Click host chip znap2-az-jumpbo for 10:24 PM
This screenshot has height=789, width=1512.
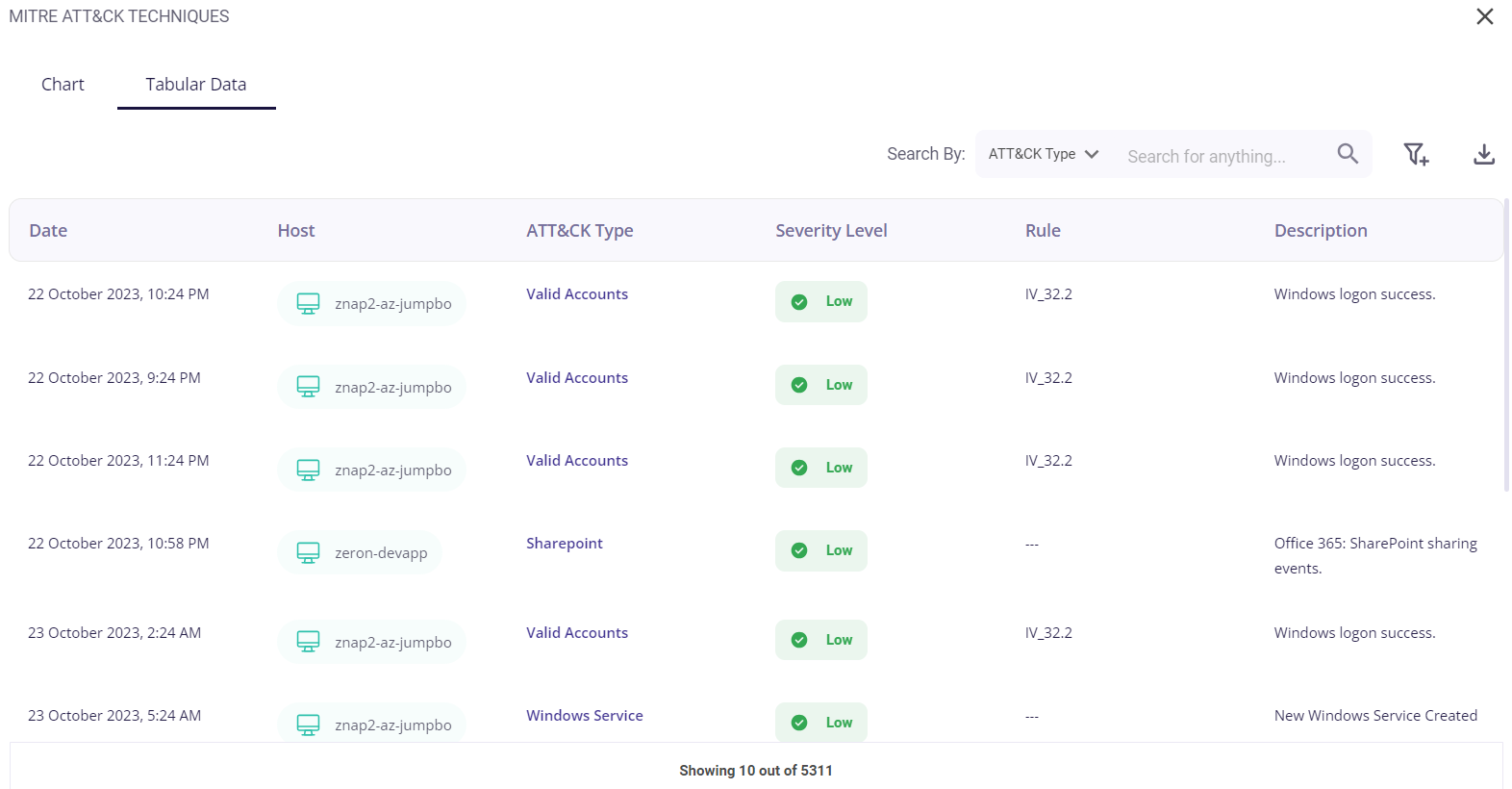[371, 304]
